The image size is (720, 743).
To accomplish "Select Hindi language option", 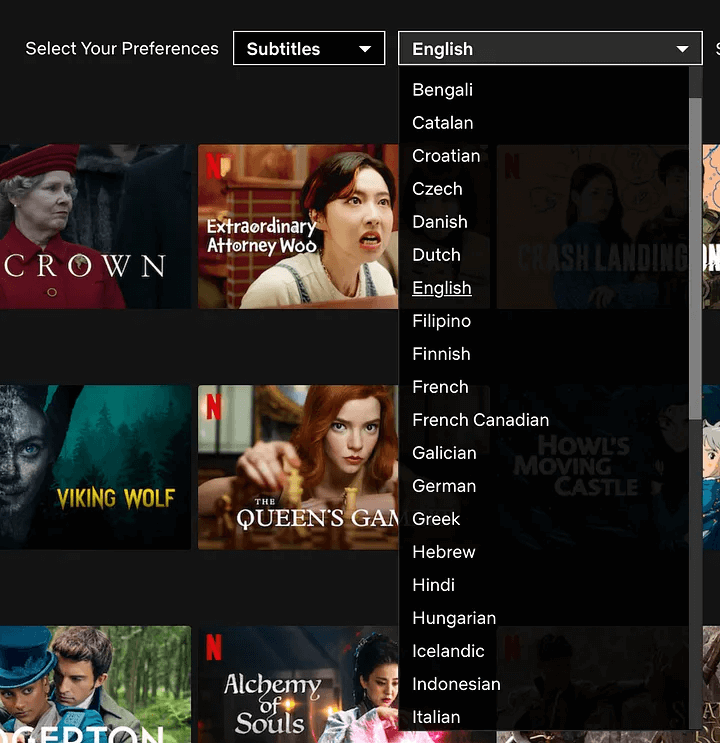I will [x=433, y=585].
